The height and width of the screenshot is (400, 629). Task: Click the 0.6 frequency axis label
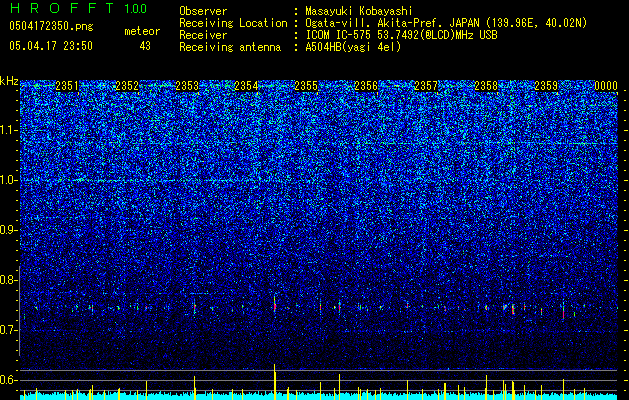(9, 380)
